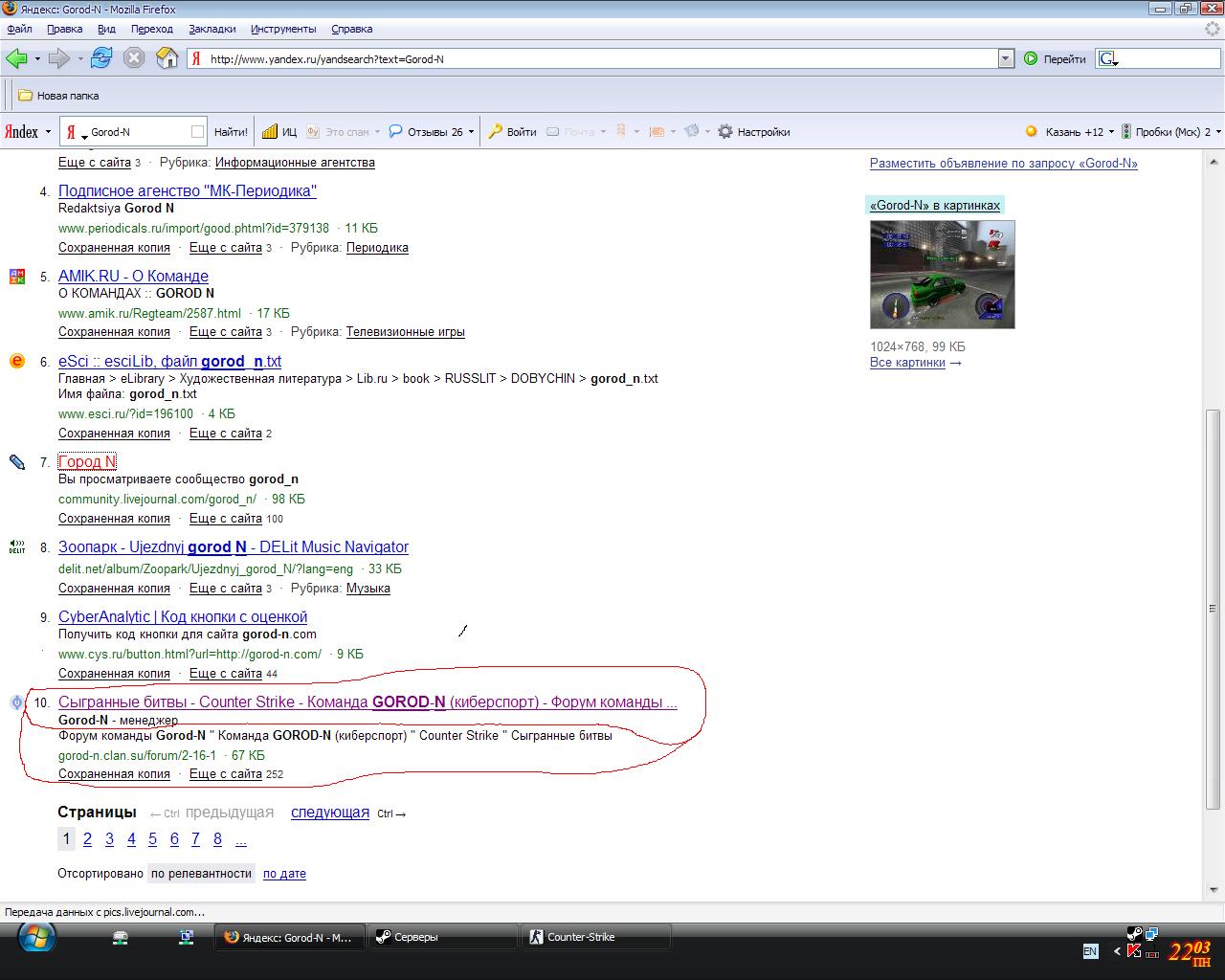The width and height of the screenshot is (1225, 980).
Task: Click the Это спам toolbar icon
Action: [313, 132]
